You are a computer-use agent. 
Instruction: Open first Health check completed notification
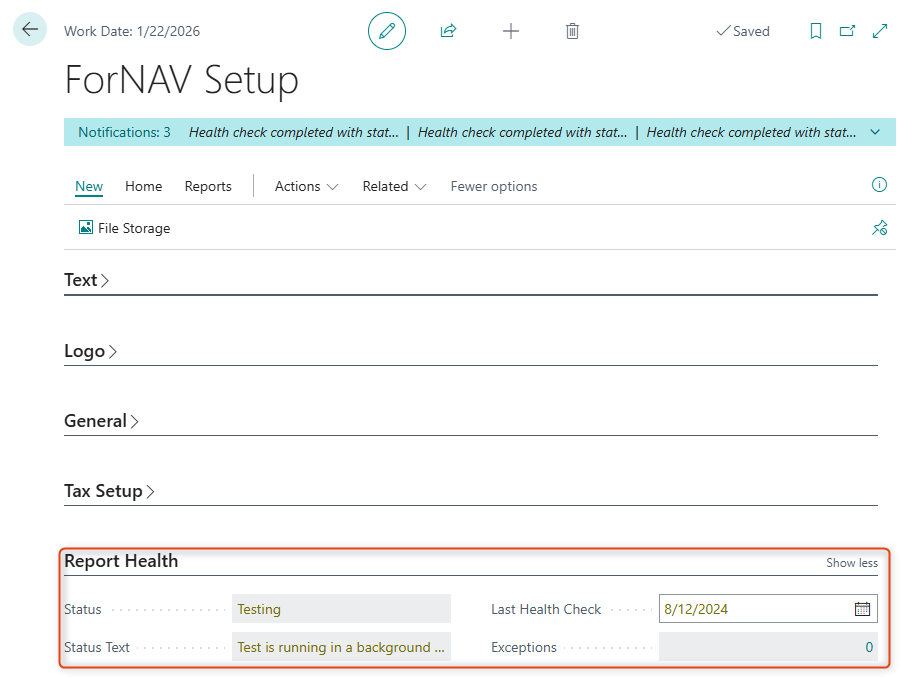(x=294, y=132)
